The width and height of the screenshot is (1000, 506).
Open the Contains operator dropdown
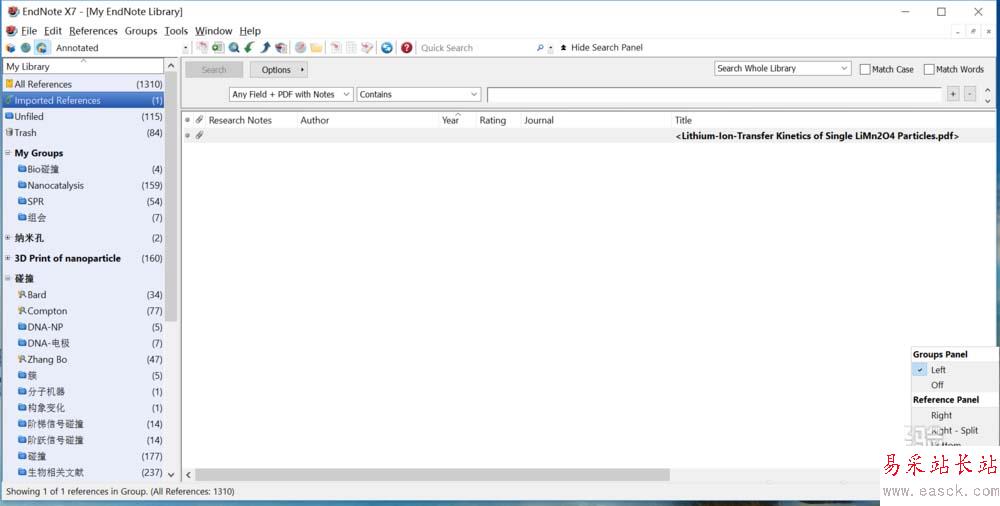click(x=418, y=94)
